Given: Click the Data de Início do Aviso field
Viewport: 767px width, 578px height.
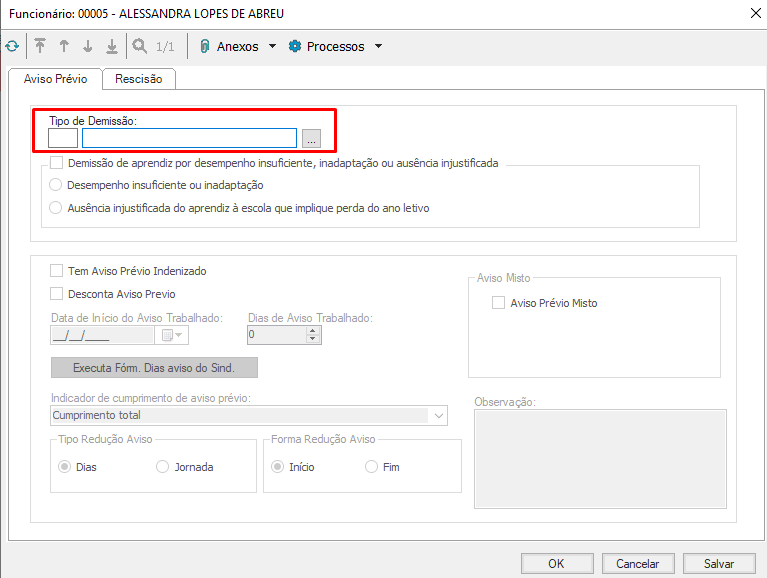Looking at the screenshot, I should tap(102, 335).
